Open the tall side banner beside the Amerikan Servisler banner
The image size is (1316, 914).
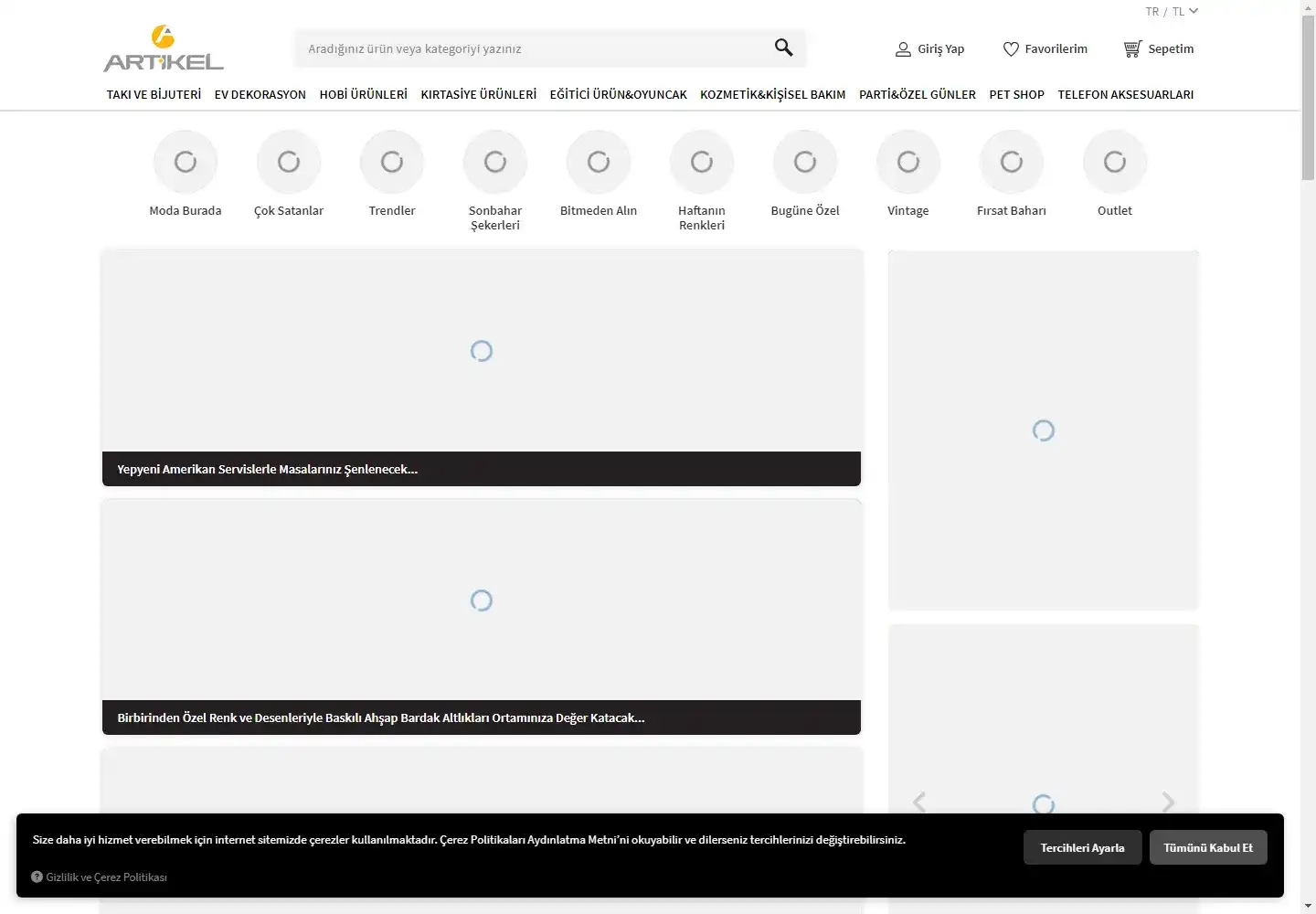click(x=1044, y=430)
